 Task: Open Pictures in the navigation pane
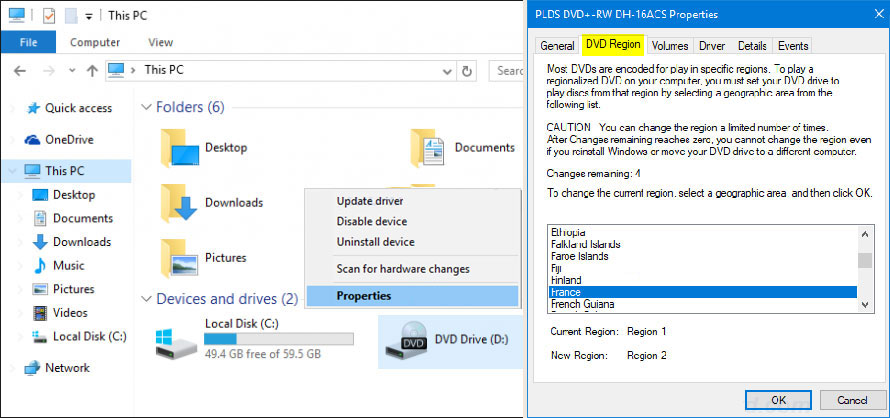[74, 289]
